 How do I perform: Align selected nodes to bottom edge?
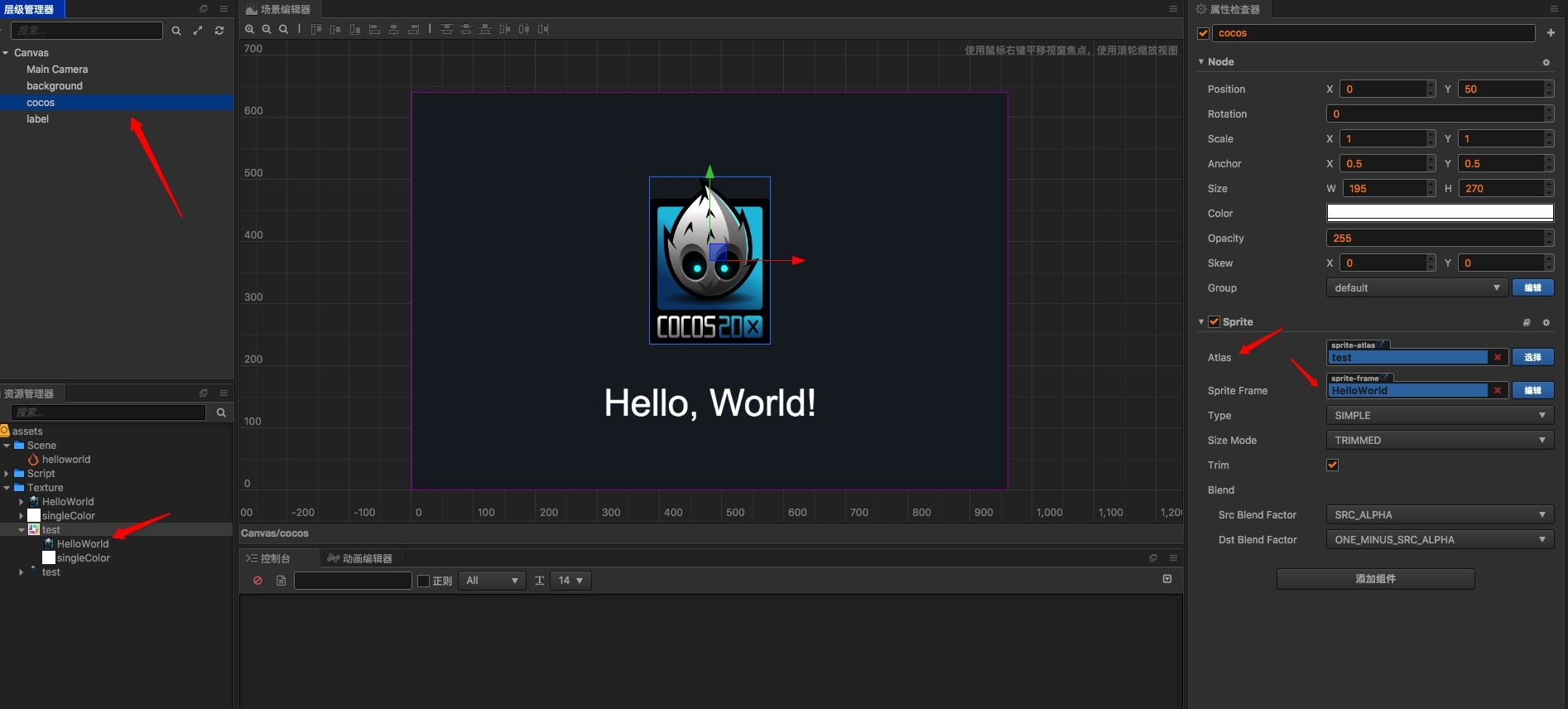pos(355,29)
